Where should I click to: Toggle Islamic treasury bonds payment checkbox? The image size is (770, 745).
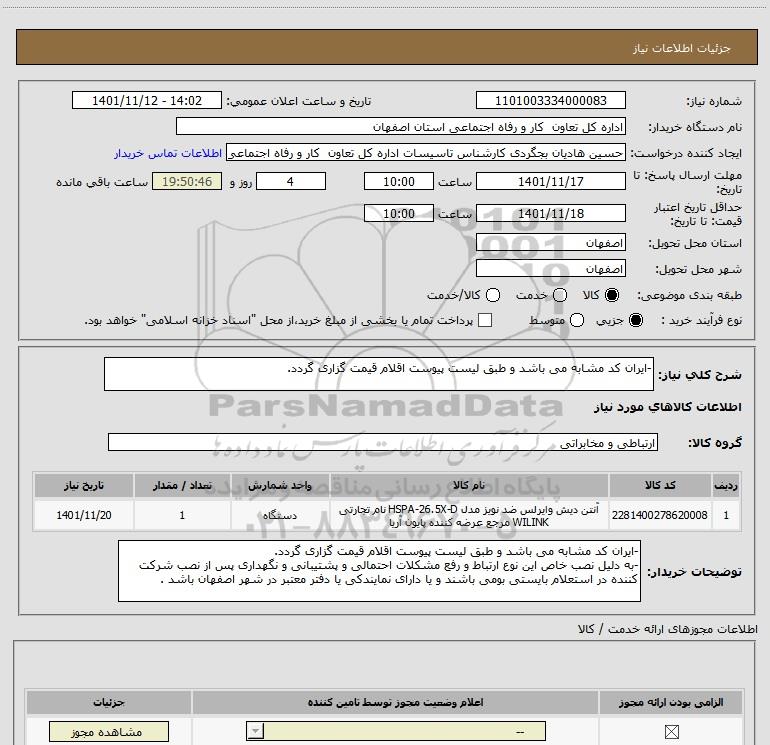point(485,320)
